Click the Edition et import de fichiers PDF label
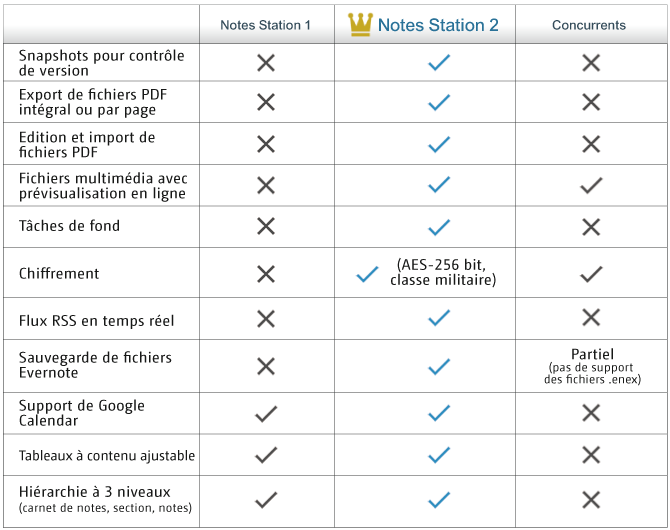Viewport: 670px width, 530px height. [87, 144]
